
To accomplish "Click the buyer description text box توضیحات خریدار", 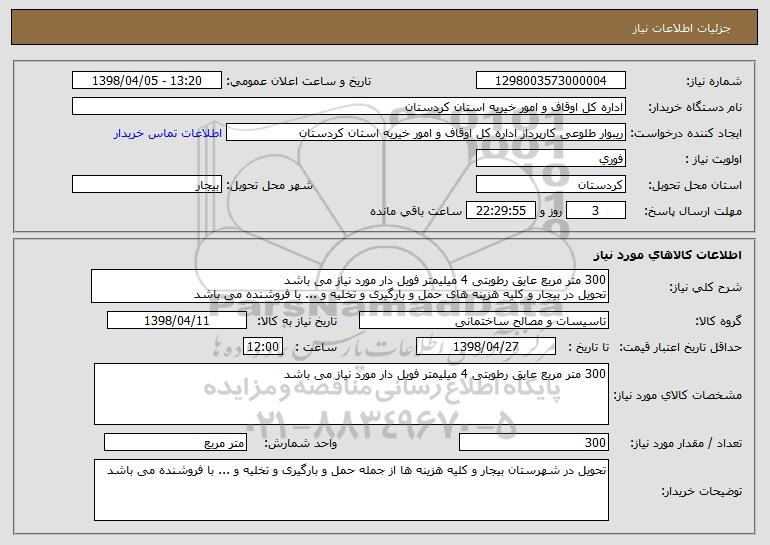I will [351, 490].
